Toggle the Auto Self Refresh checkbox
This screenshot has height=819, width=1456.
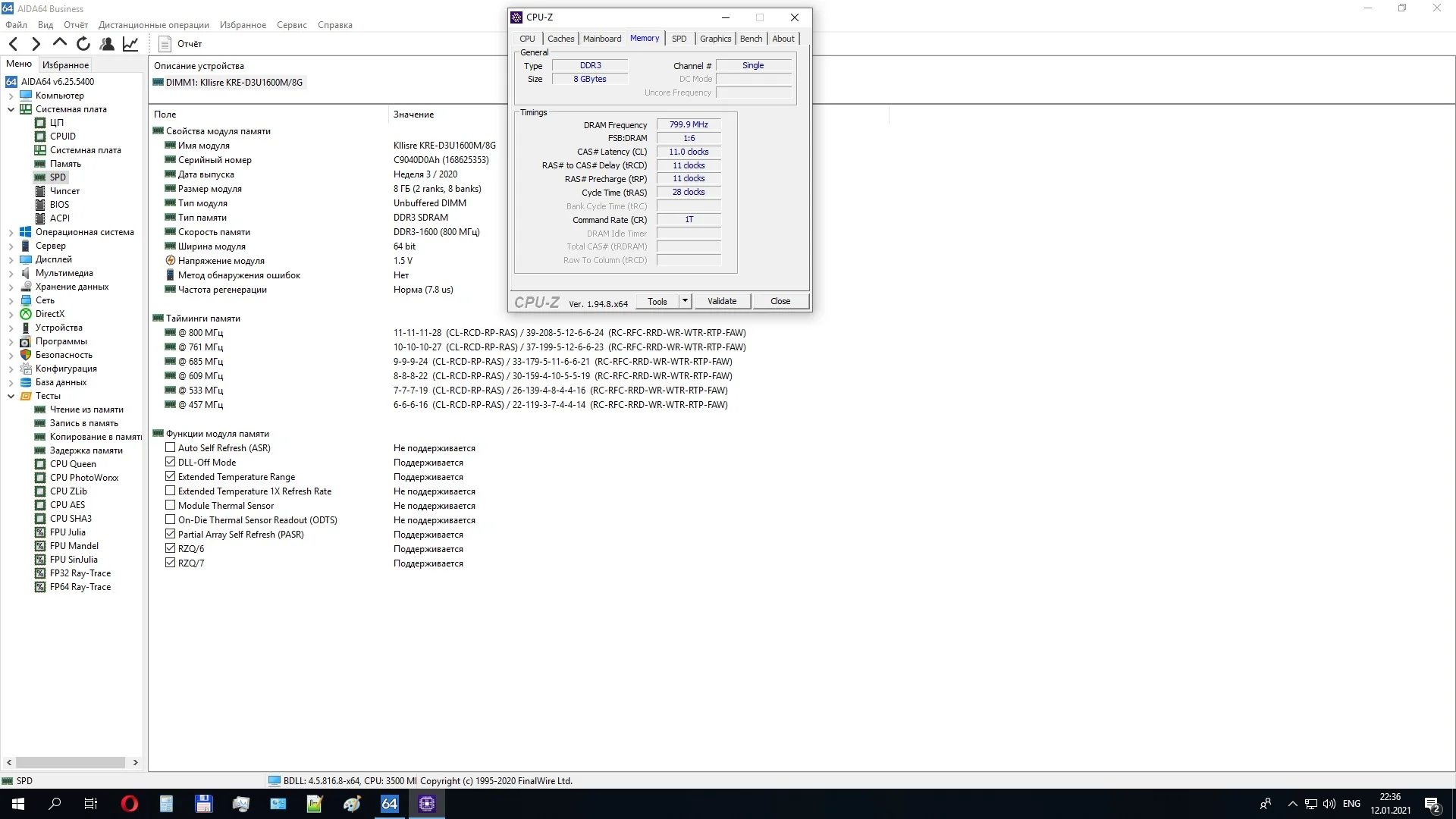(x=171, y=447)
